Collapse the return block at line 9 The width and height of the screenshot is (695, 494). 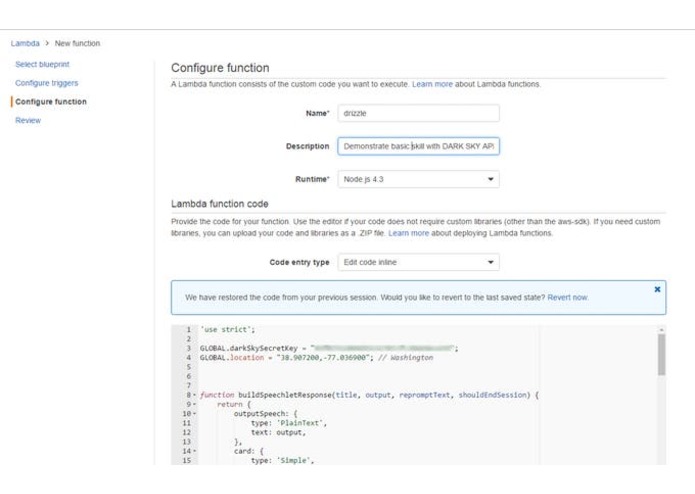pyautogui.click(x=195, y=404)
